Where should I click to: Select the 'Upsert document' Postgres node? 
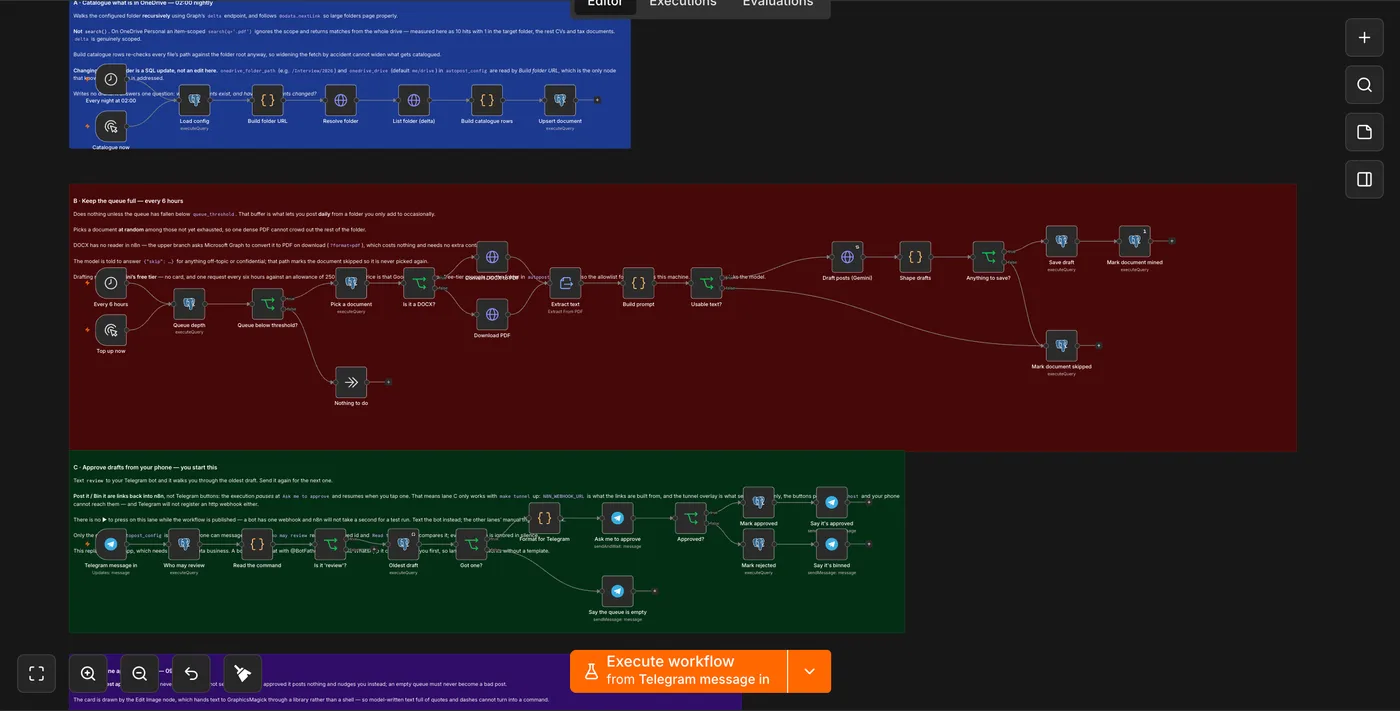pyautogui.click(x=560, y=100)
